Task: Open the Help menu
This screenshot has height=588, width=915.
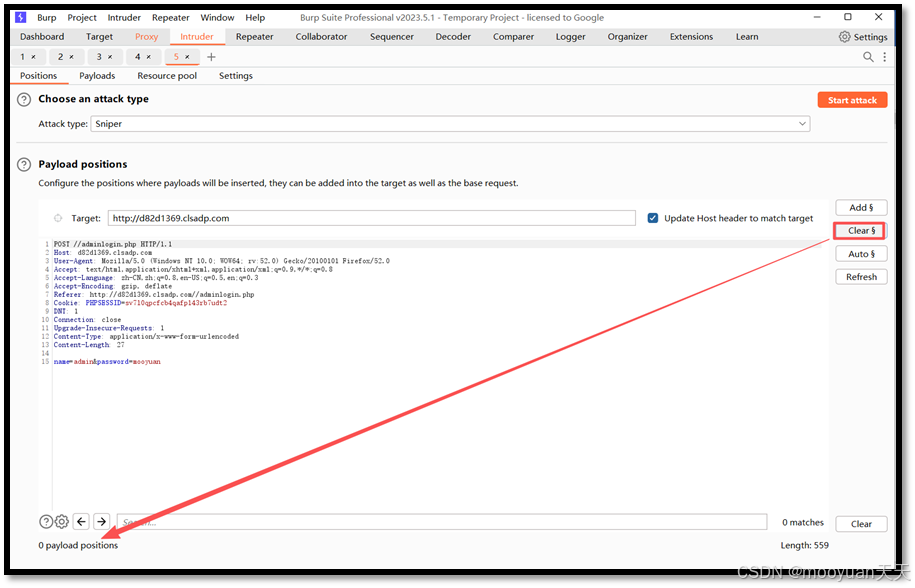Action: pos(255,18)
